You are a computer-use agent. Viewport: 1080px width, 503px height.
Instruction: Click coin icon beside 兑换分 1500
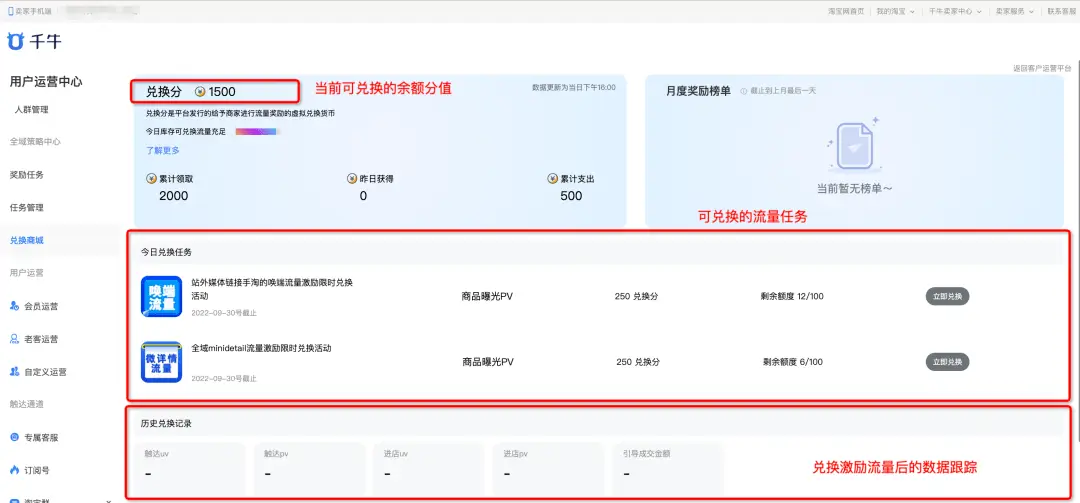200,91
